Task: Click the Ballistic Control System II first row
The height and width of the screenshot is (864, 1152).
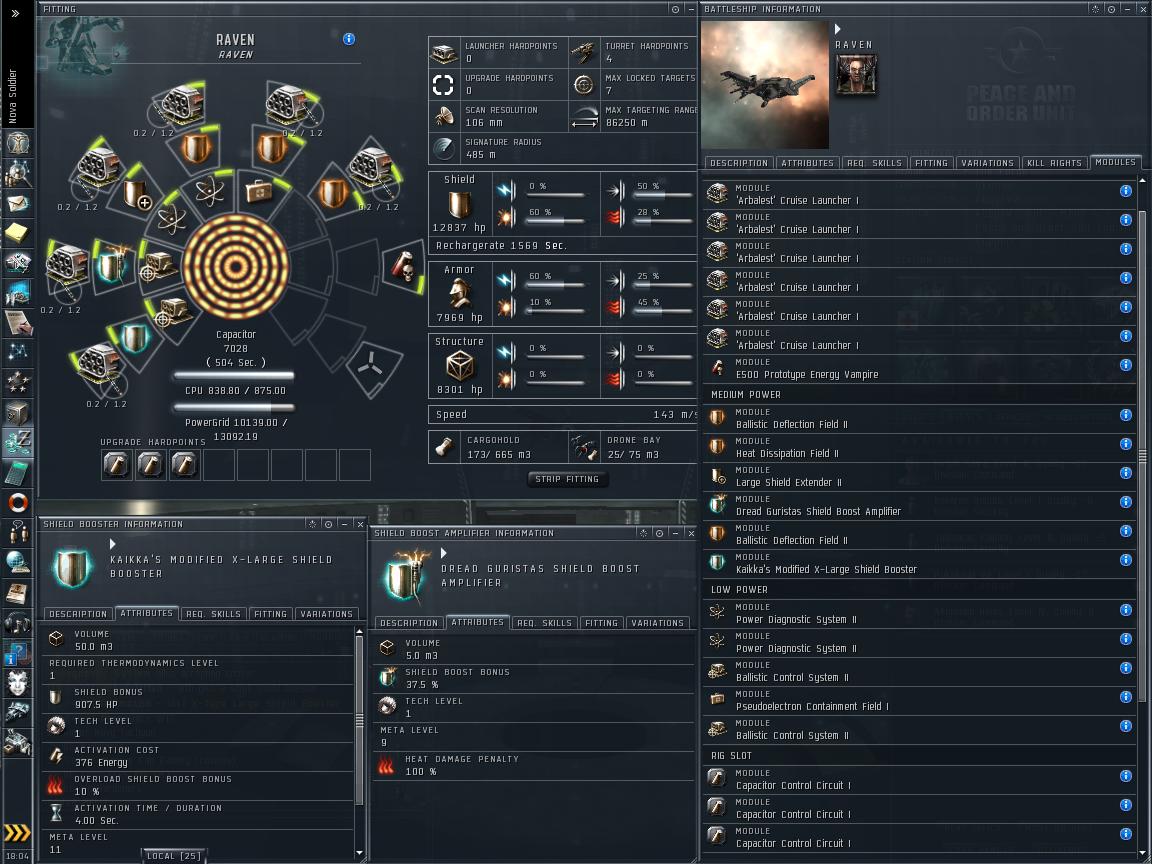Action: point(918,671)
